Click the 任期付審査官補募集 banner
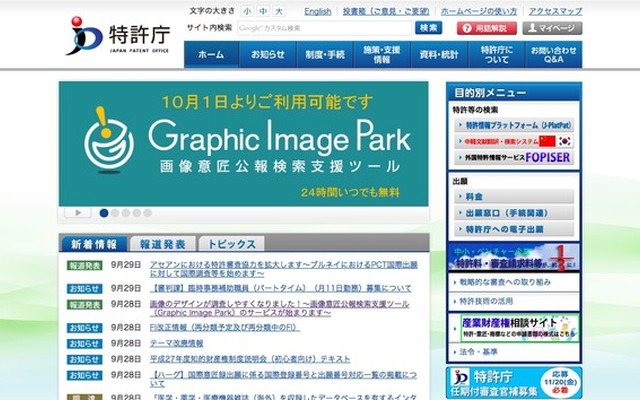Viewport: 640px width, 400px height. coord(514,382)
